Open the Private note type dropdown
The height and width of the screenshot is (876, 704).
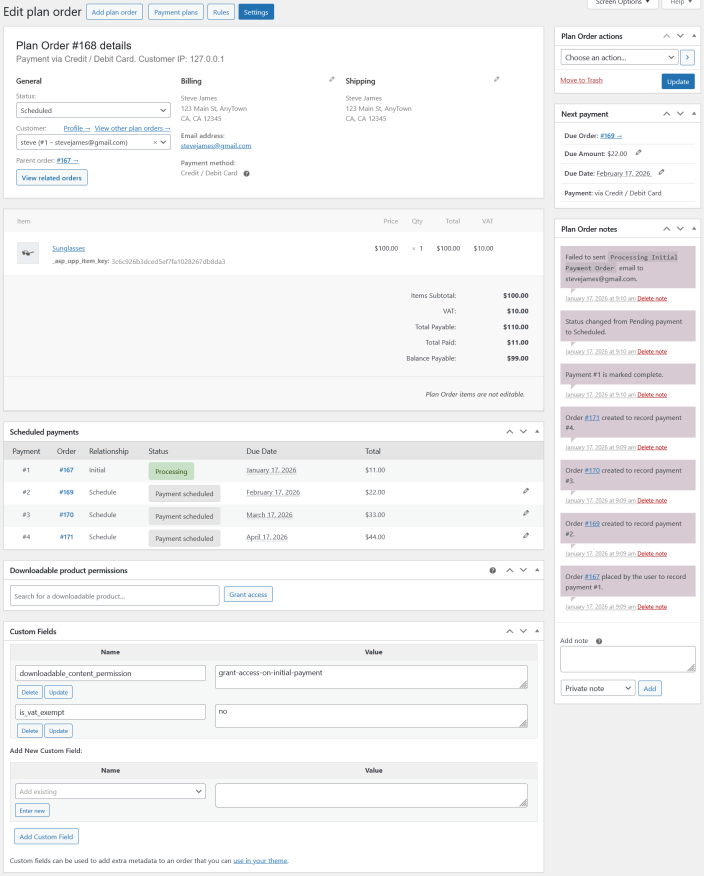click(x=598, y=688)
